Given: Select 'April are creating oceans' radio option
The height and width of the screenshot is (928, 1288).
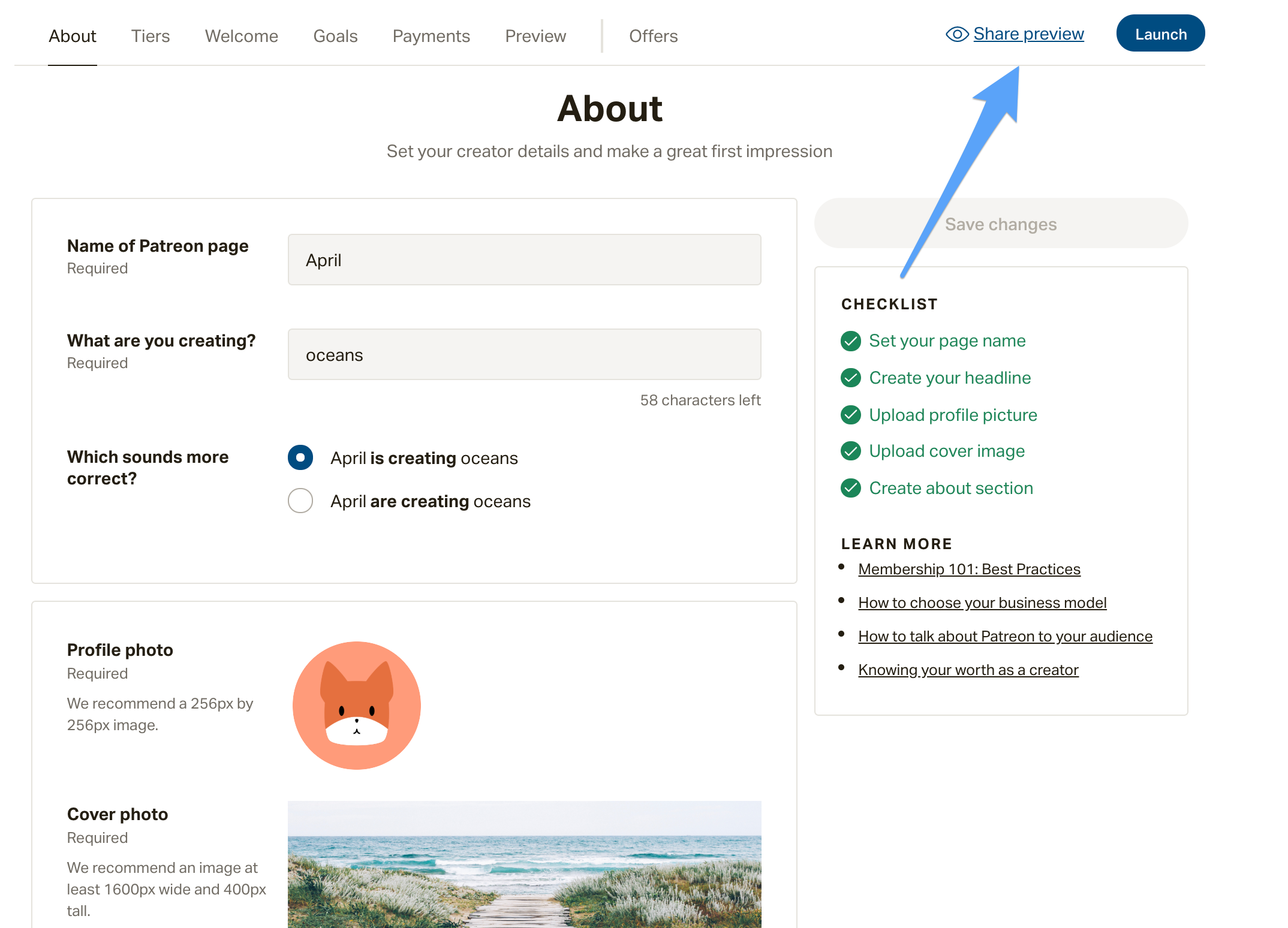Looking at the screenshot, I should click(300, 501).
